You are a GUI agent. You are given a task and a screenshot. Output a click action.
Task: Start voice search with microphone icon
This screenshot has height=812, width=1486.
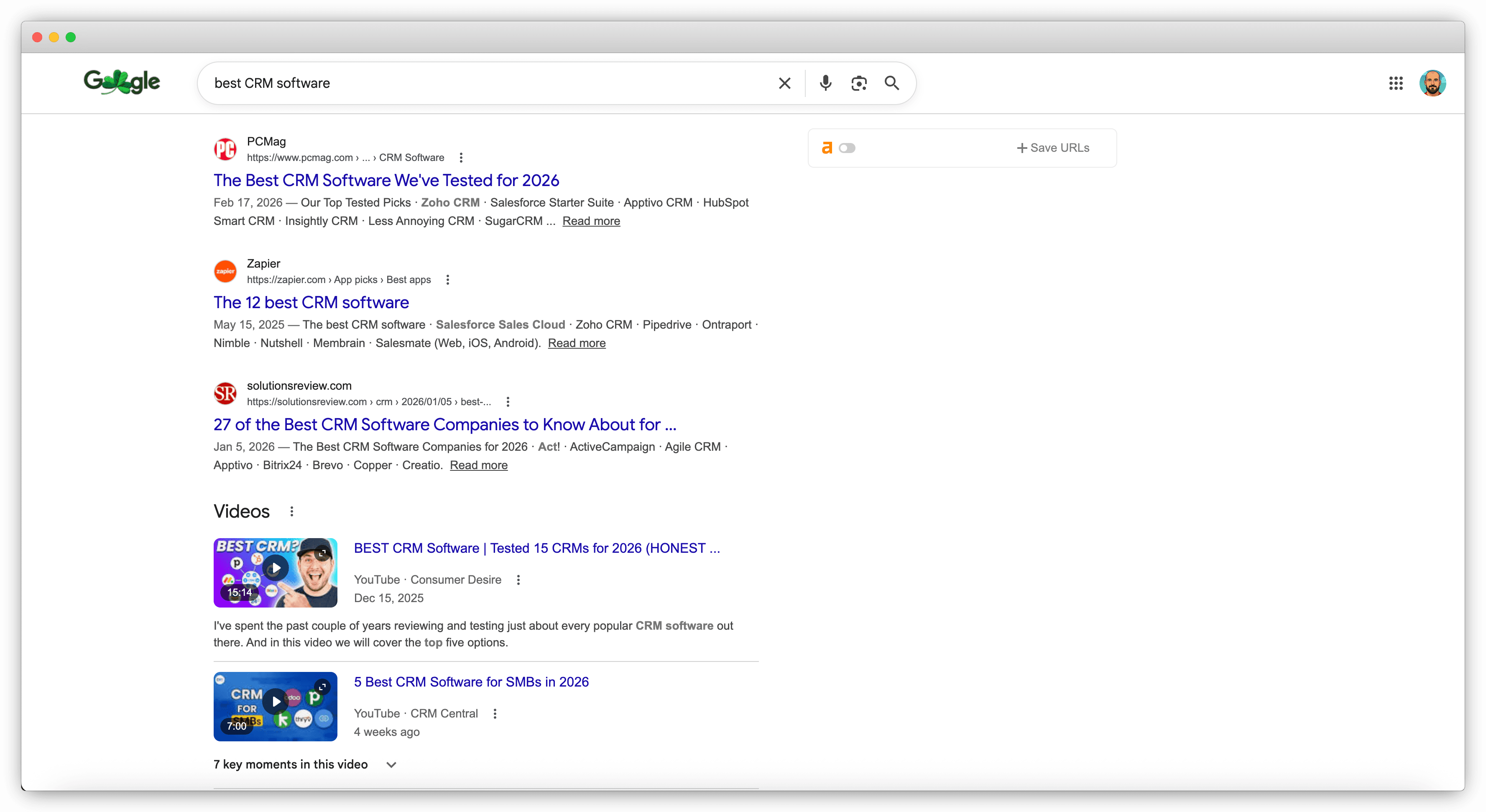825,83
